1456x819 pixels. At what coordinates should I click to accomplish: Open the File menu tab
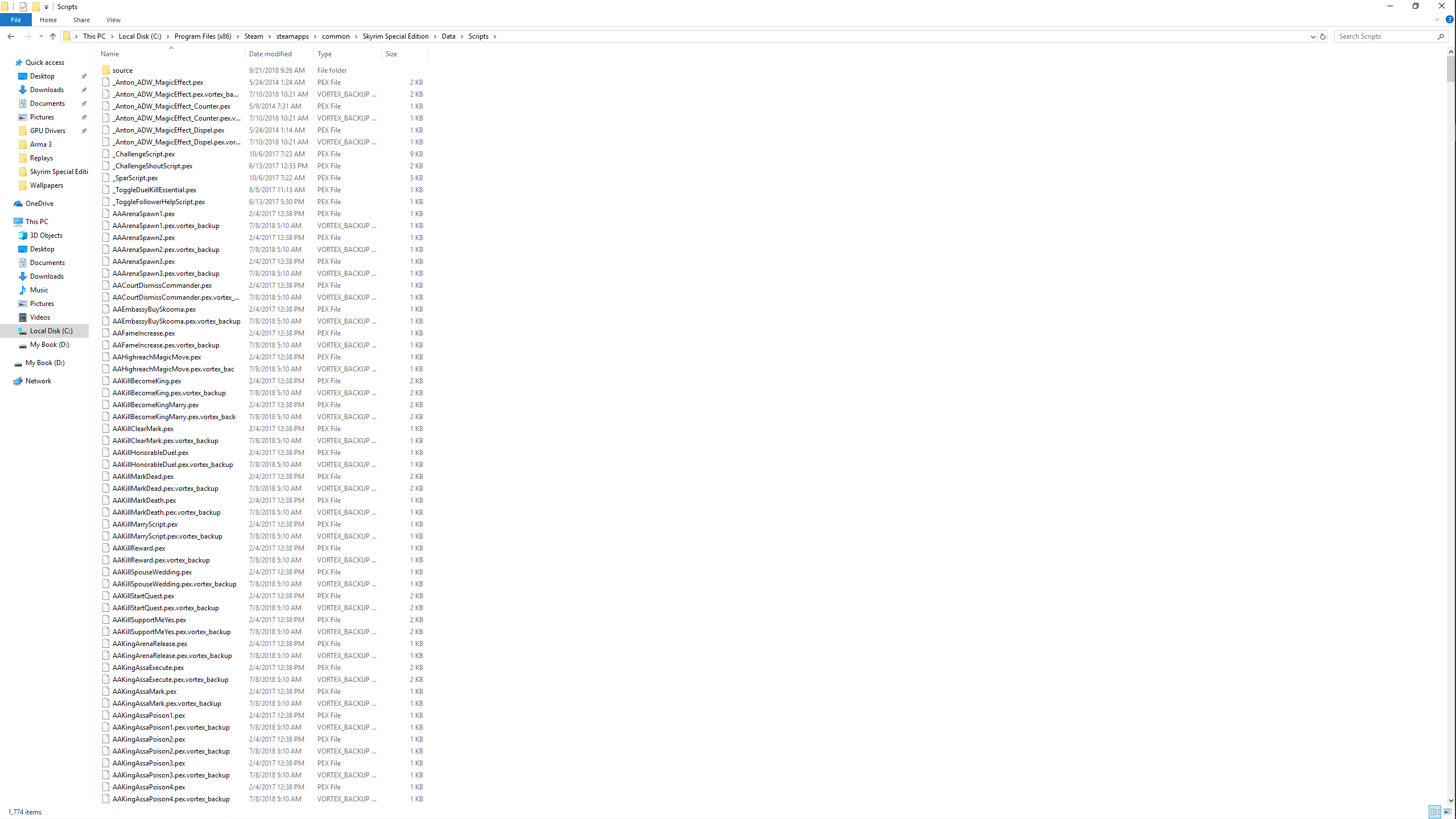point(16,20)
